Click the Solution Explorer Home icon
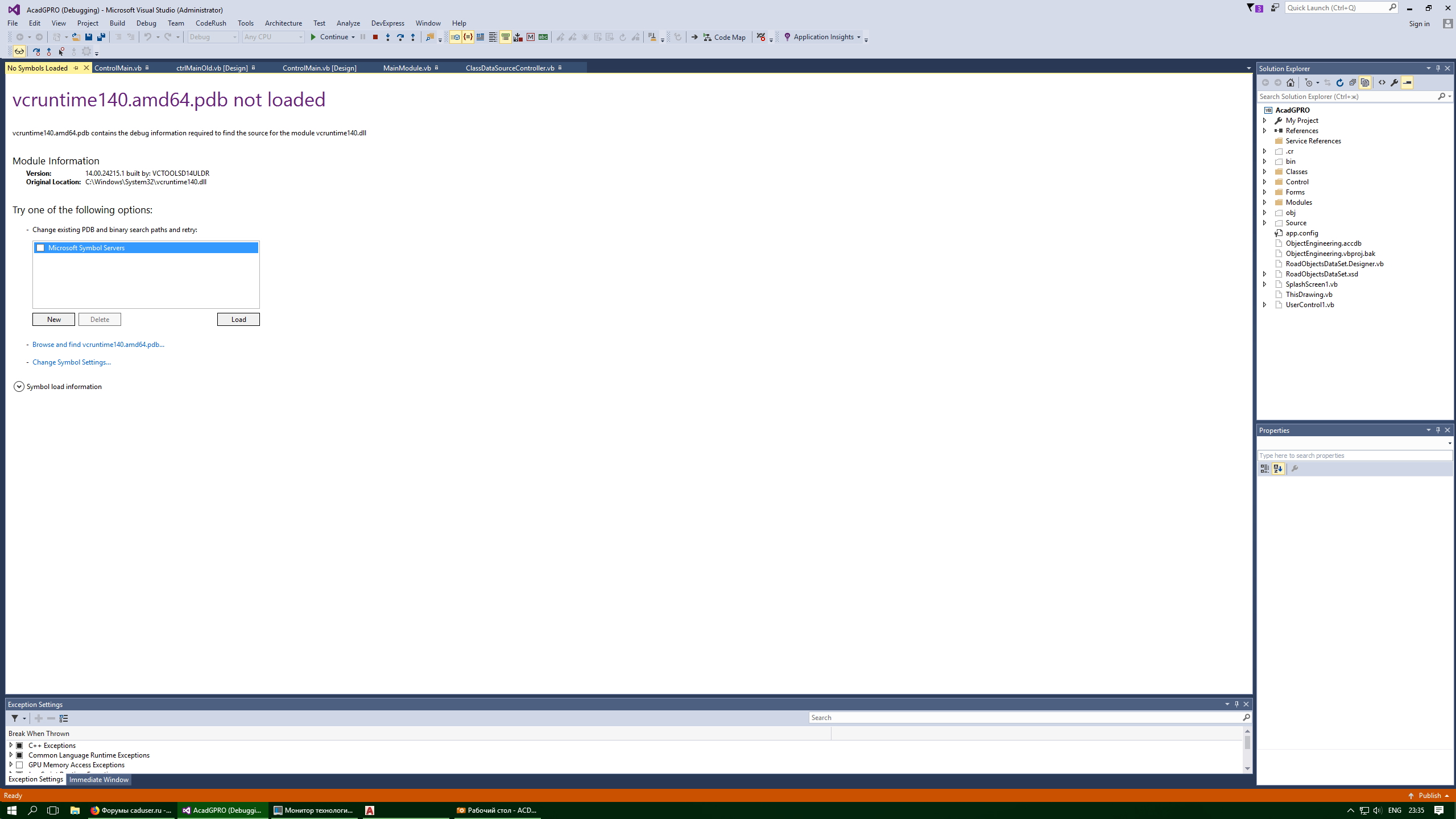Image resolution: width=1456 pixels, height=819 pixels. (x=1290, y=82)
